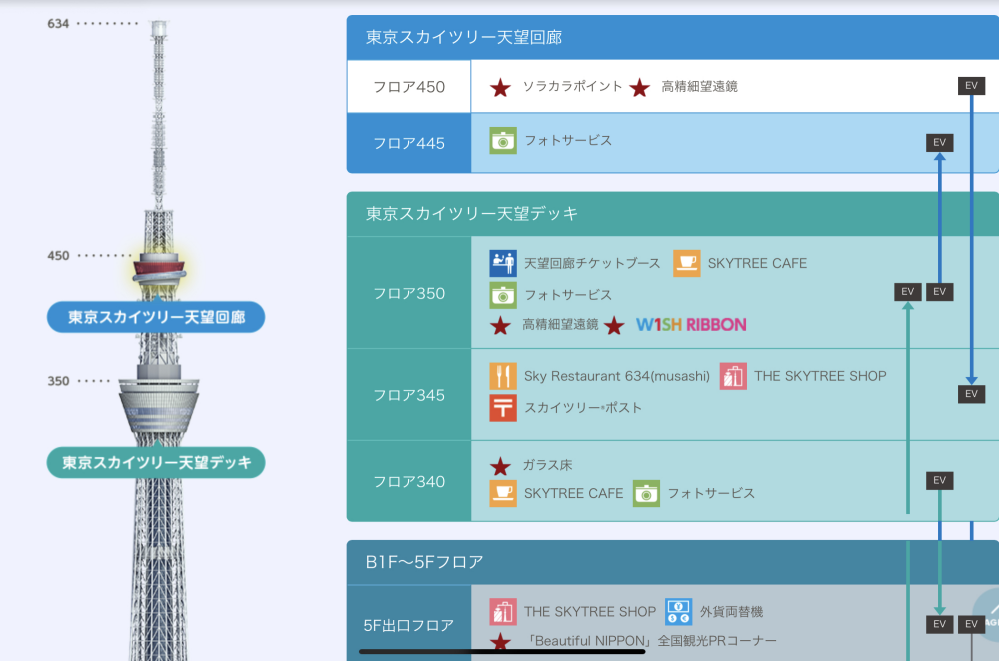The width and height of the screenshot is (999, 661).
Task: Open the Sky Restaurant 634(musashi) link
Action: coord(617,376)
